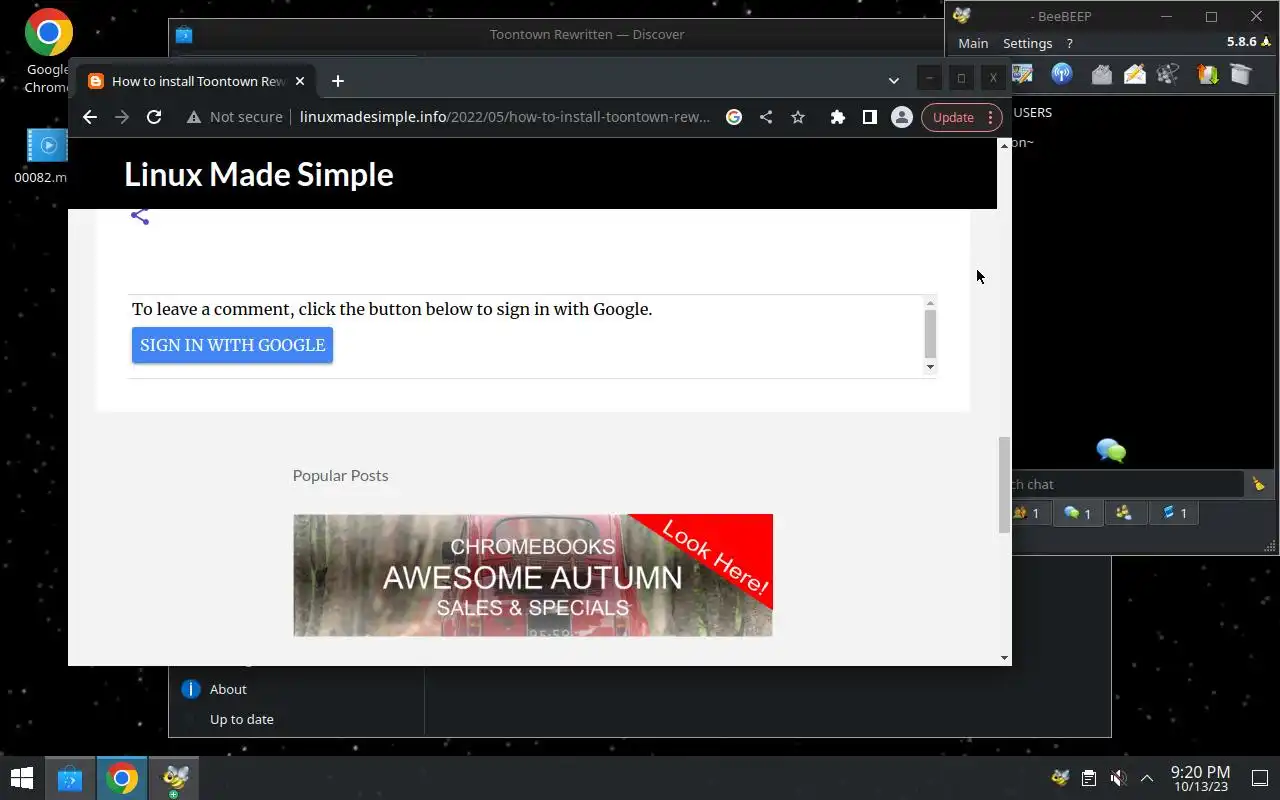The image size is (1280, 800).
Task: Open Discover store icon on taskbar
Action: click(70, 778)
